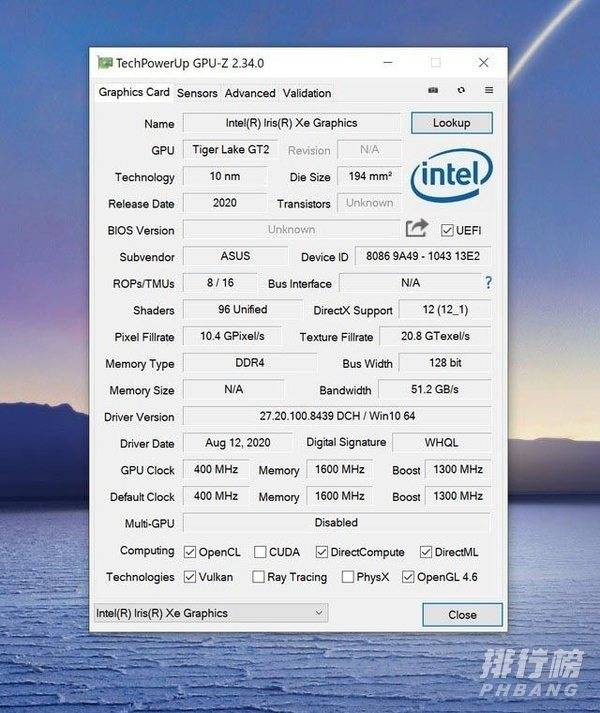Click the Bandwidth field 51.2 GB/s
600x713 pixels.
(x=435, y=389)
